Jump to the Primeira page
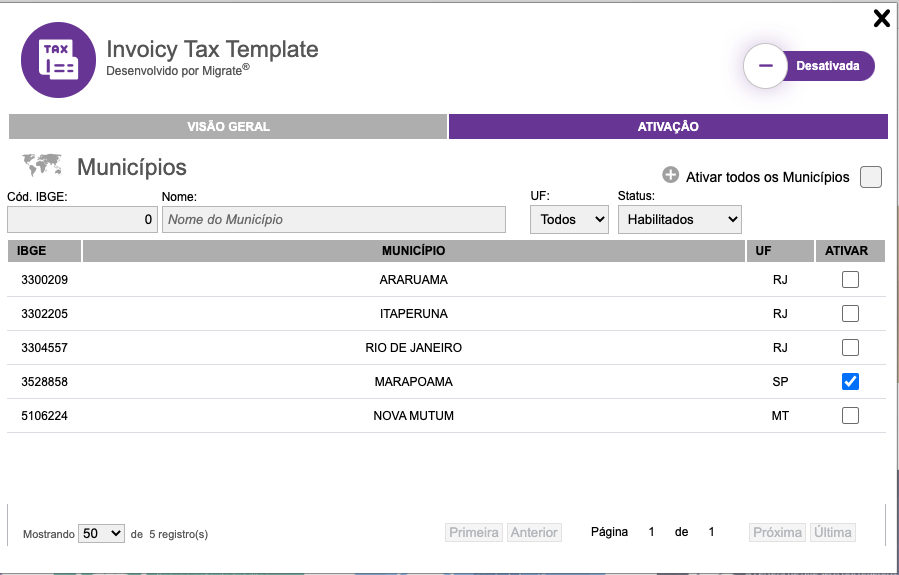The image size is (899, 575). point(474,532)
